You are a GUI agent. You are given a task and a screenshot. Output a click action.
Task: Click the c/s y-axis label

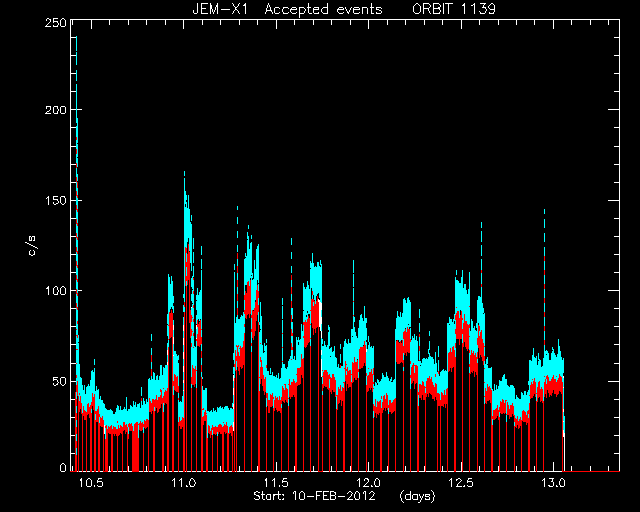(32, 246)
